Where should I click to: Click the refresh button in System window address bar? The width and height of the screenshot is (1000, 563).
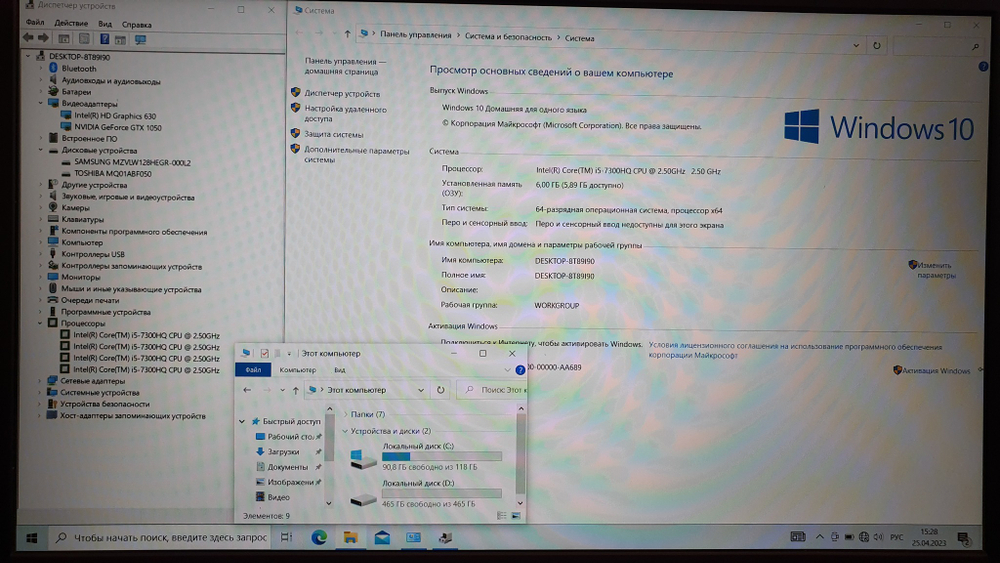tap(877, 46)
